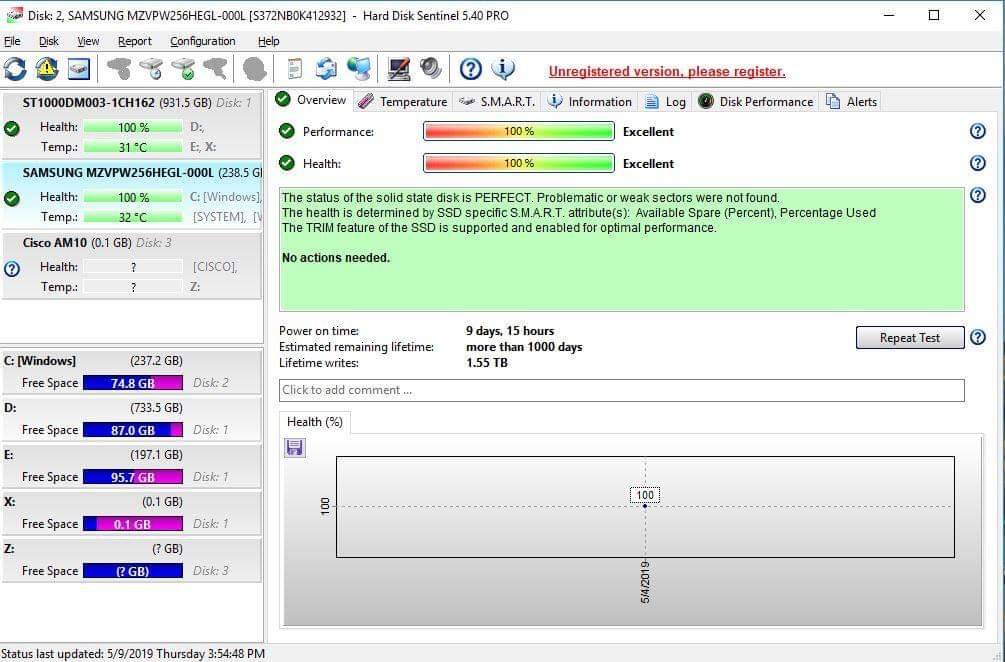The image size is (1005, 662).
Task: Click the app icon in title bar
Action: coord(14,15)
